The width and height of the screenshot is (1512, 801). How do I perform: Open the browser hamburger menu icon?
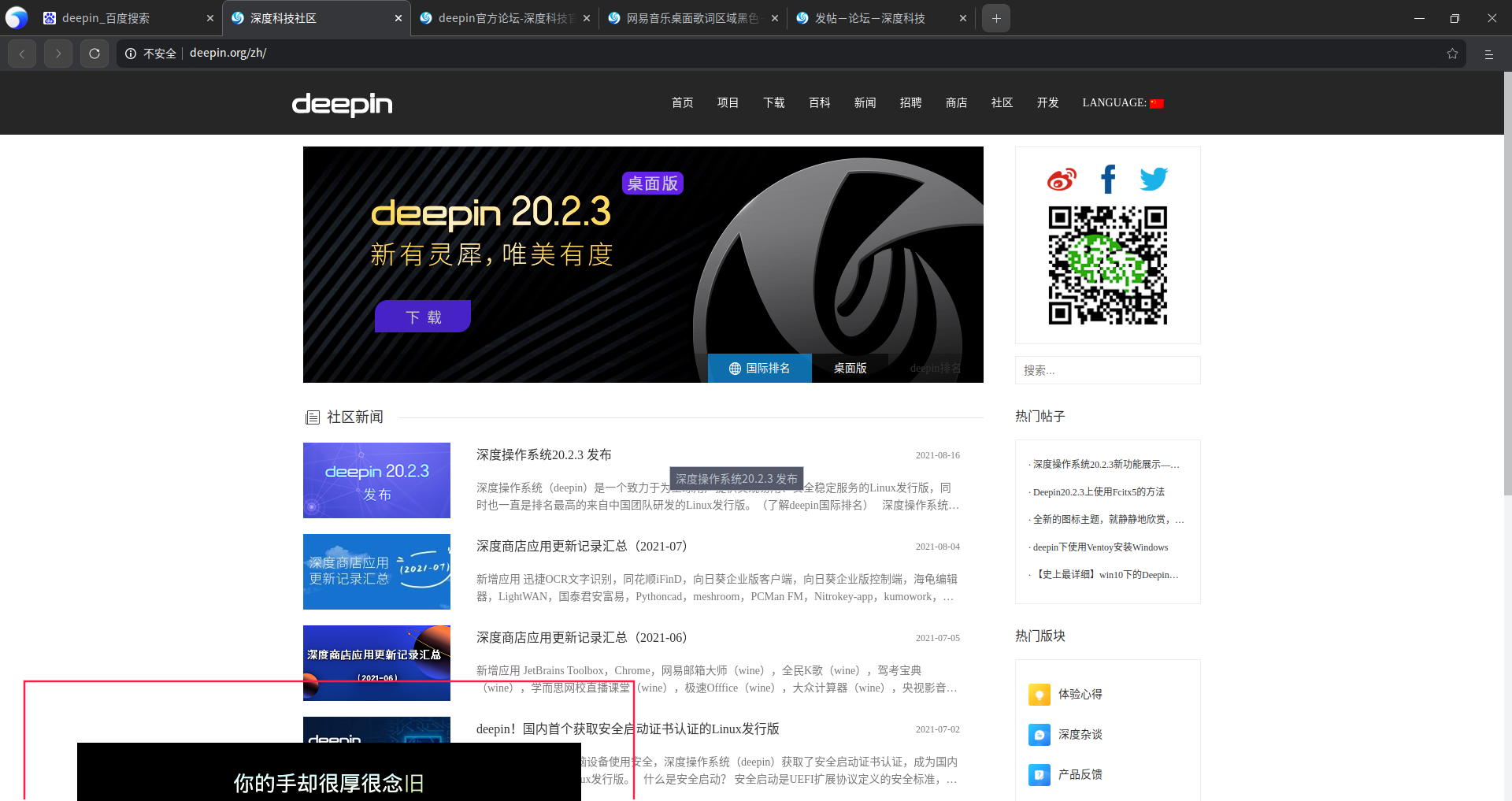point(1488,54)
